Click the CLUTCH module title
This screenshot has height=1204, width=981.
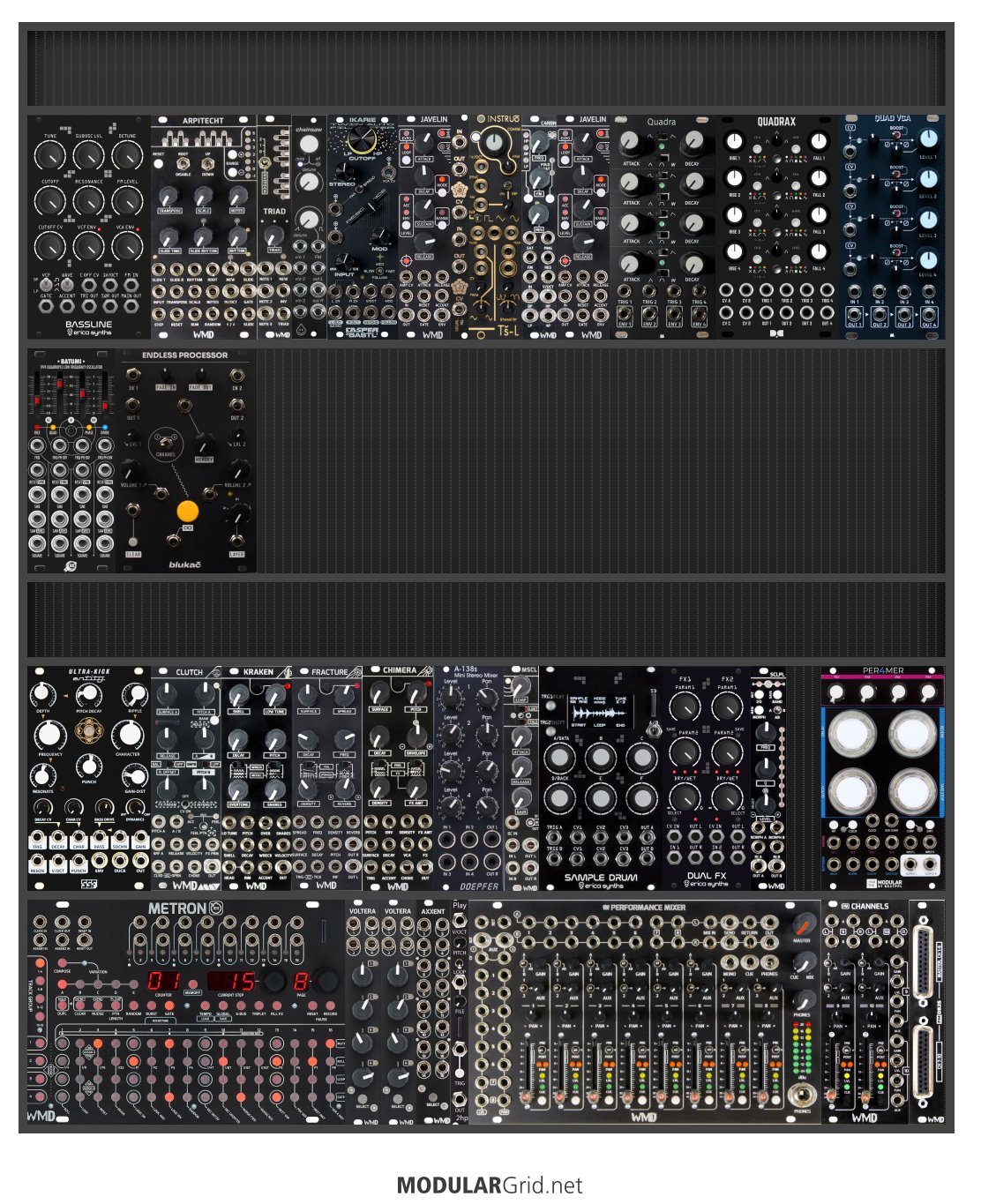click(x=189, y=672)
